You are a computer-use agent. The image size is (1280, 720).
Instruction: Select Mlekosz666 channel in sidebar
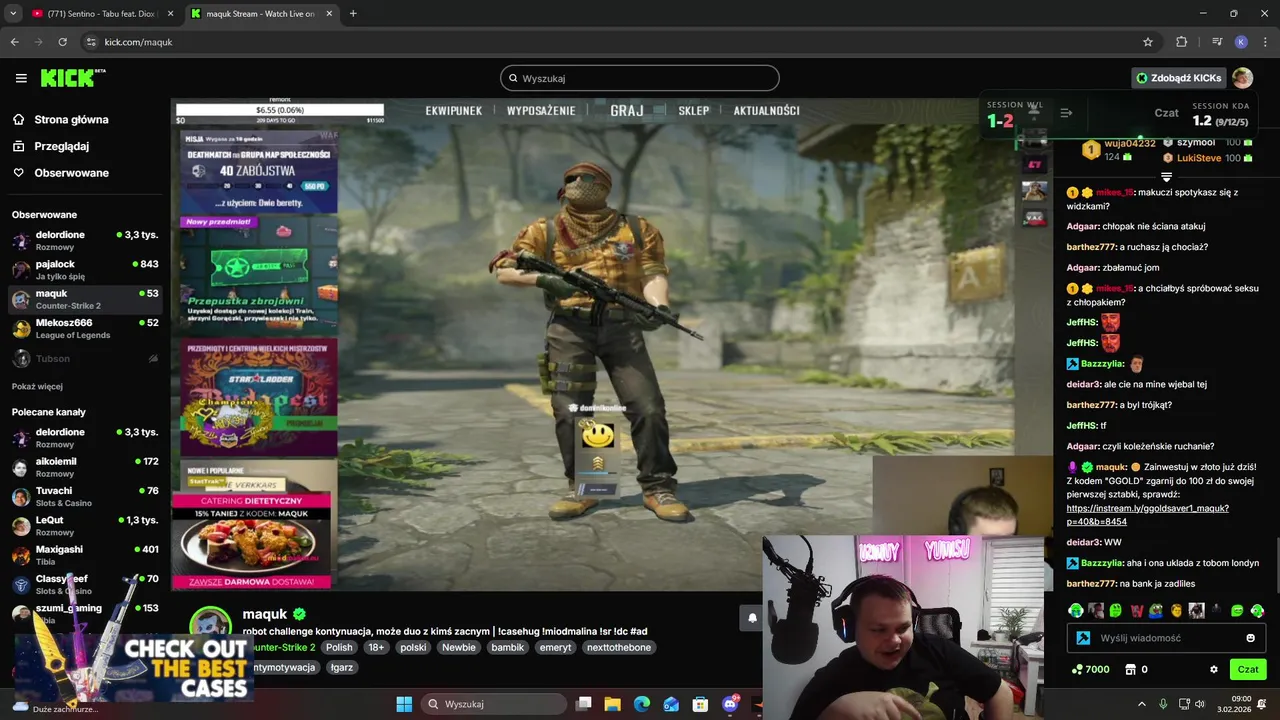[x=85, y=329]
